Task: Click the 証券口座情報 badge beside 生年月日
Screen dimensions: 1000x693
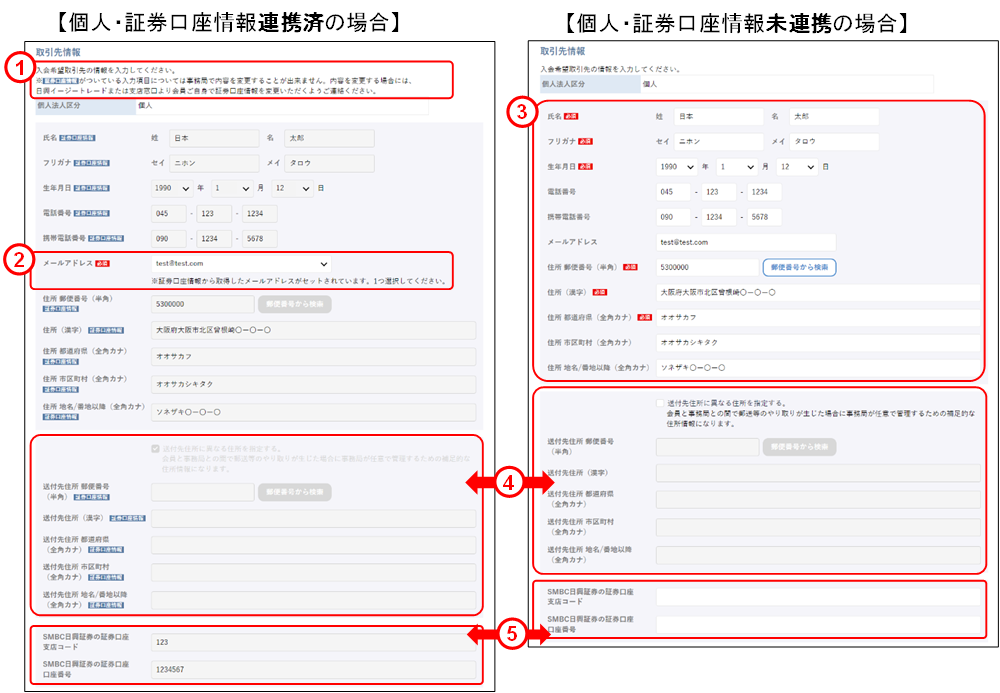Action: 94,186
